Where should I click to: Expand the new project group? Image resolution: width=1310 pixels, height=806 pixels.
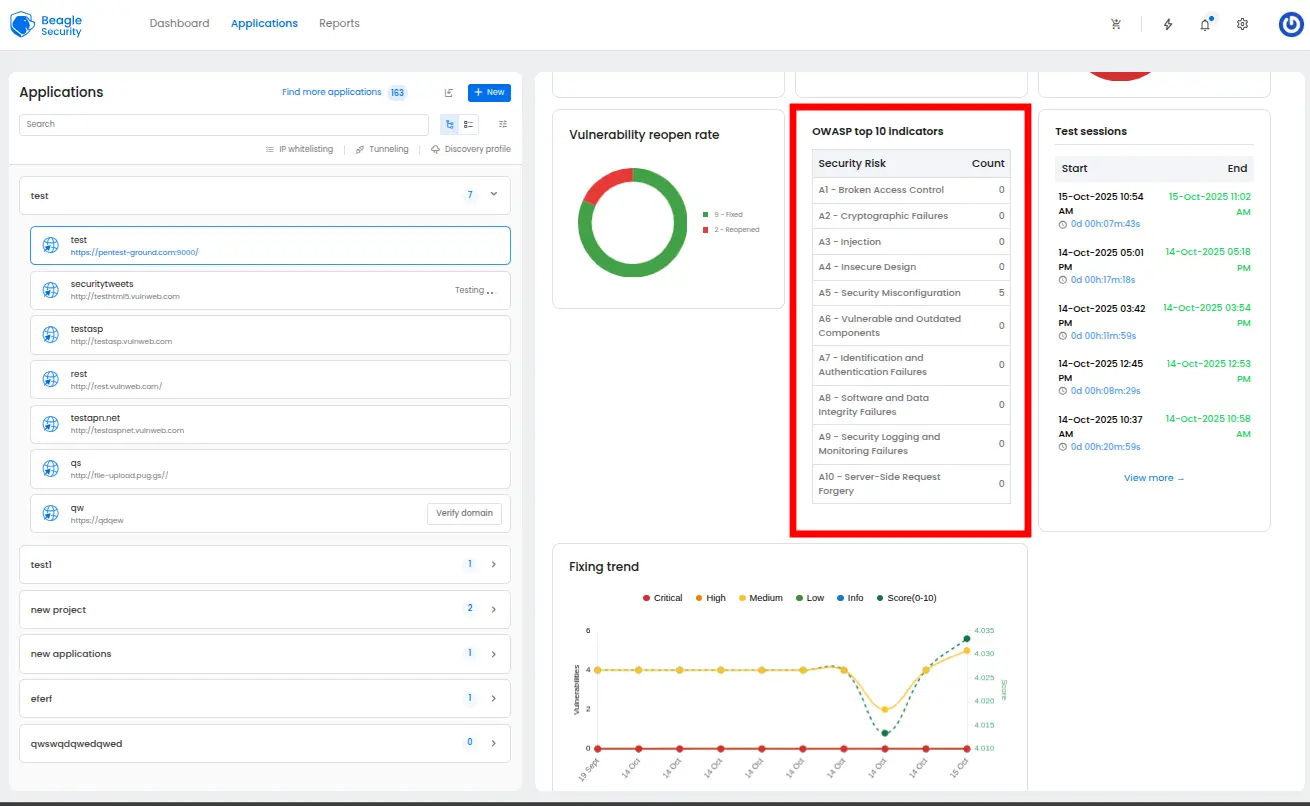pos(492,609)
